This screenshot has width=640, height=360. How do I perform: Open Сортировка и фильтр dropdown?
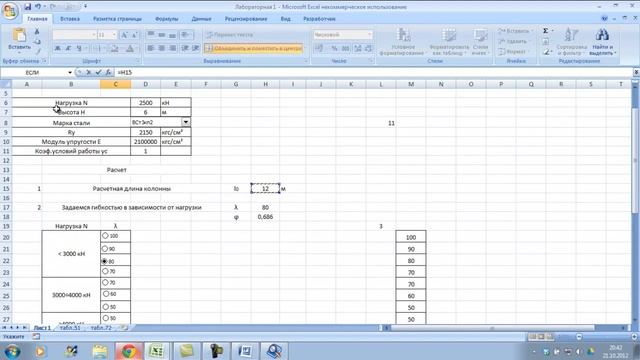tap(571, 42)
